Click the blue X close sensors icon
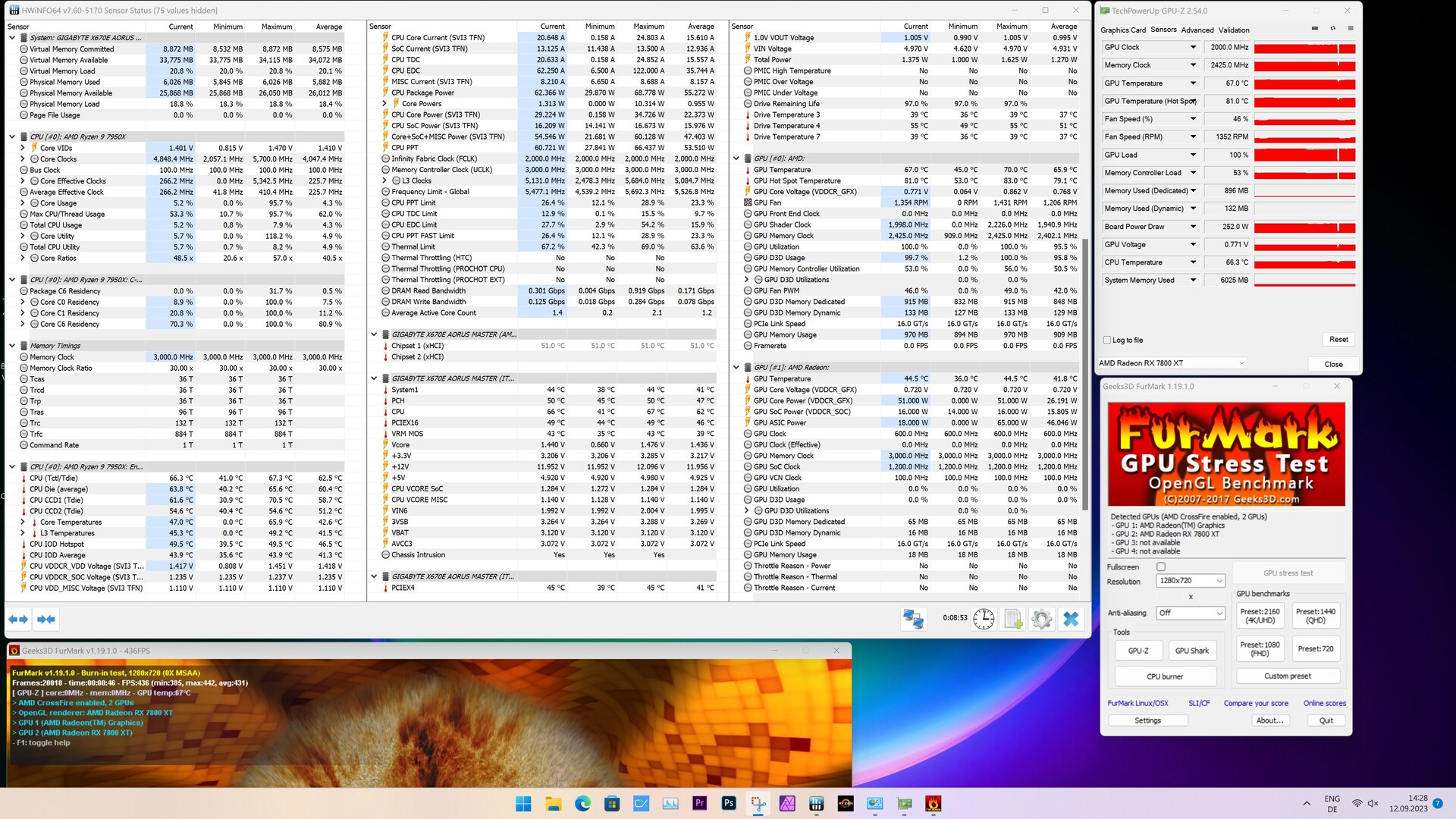Screen dimensions: 1456x819 tap(1071, 619)
